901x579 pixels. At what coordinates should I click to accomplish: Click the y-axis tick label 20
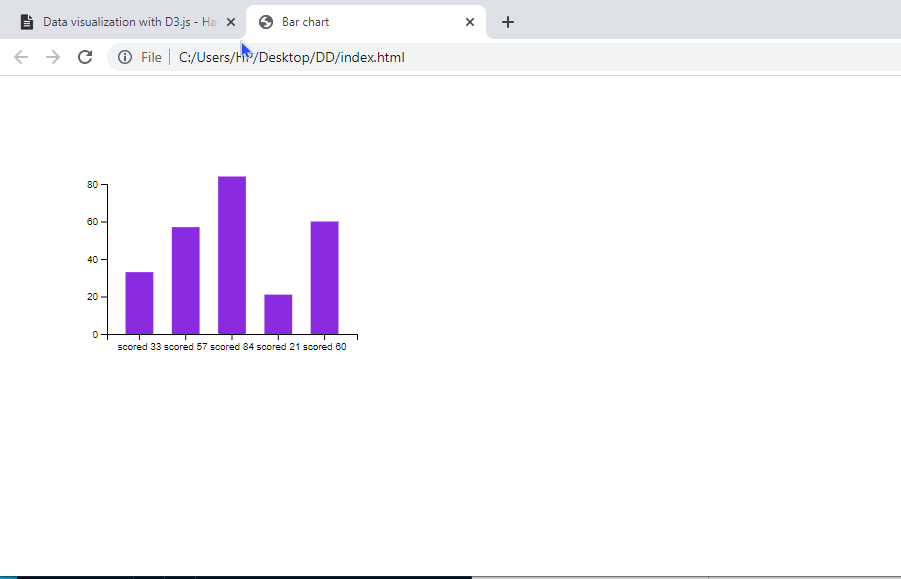pos(93,297)
